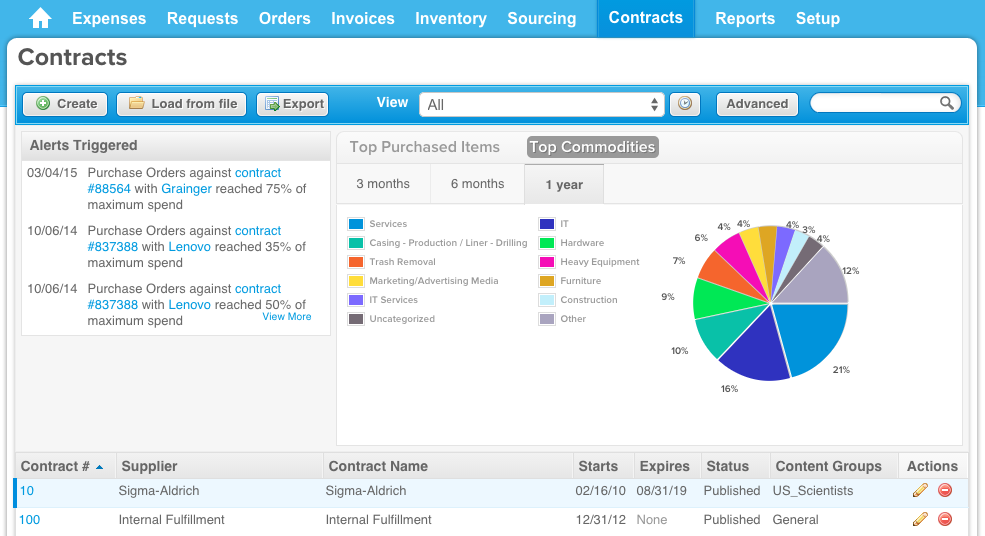Image resolution: width=985 pixels, height=536 pixels.
Task: Select the 6 months range tab
Action: 477,184
